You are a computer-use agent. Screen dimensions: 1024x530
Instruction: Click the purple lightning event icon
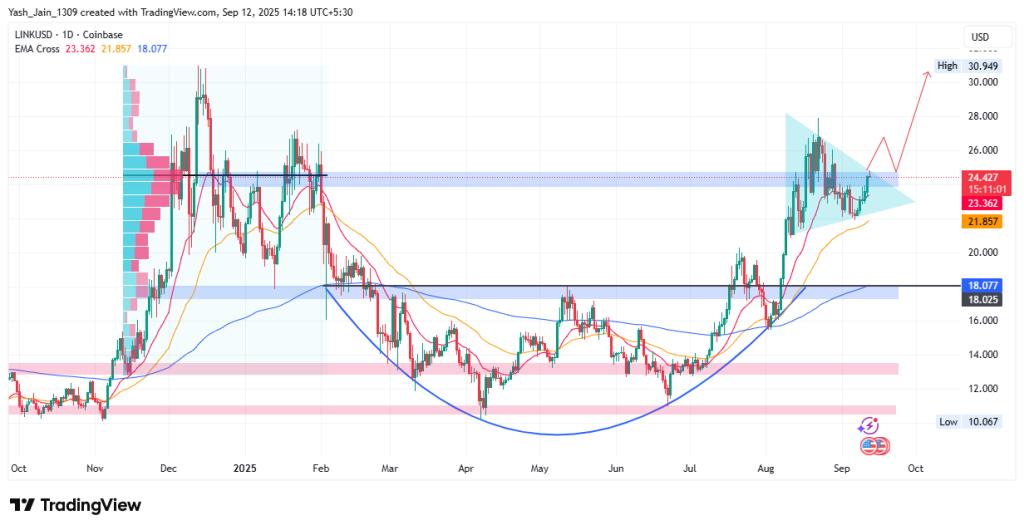tap(869, 426)
